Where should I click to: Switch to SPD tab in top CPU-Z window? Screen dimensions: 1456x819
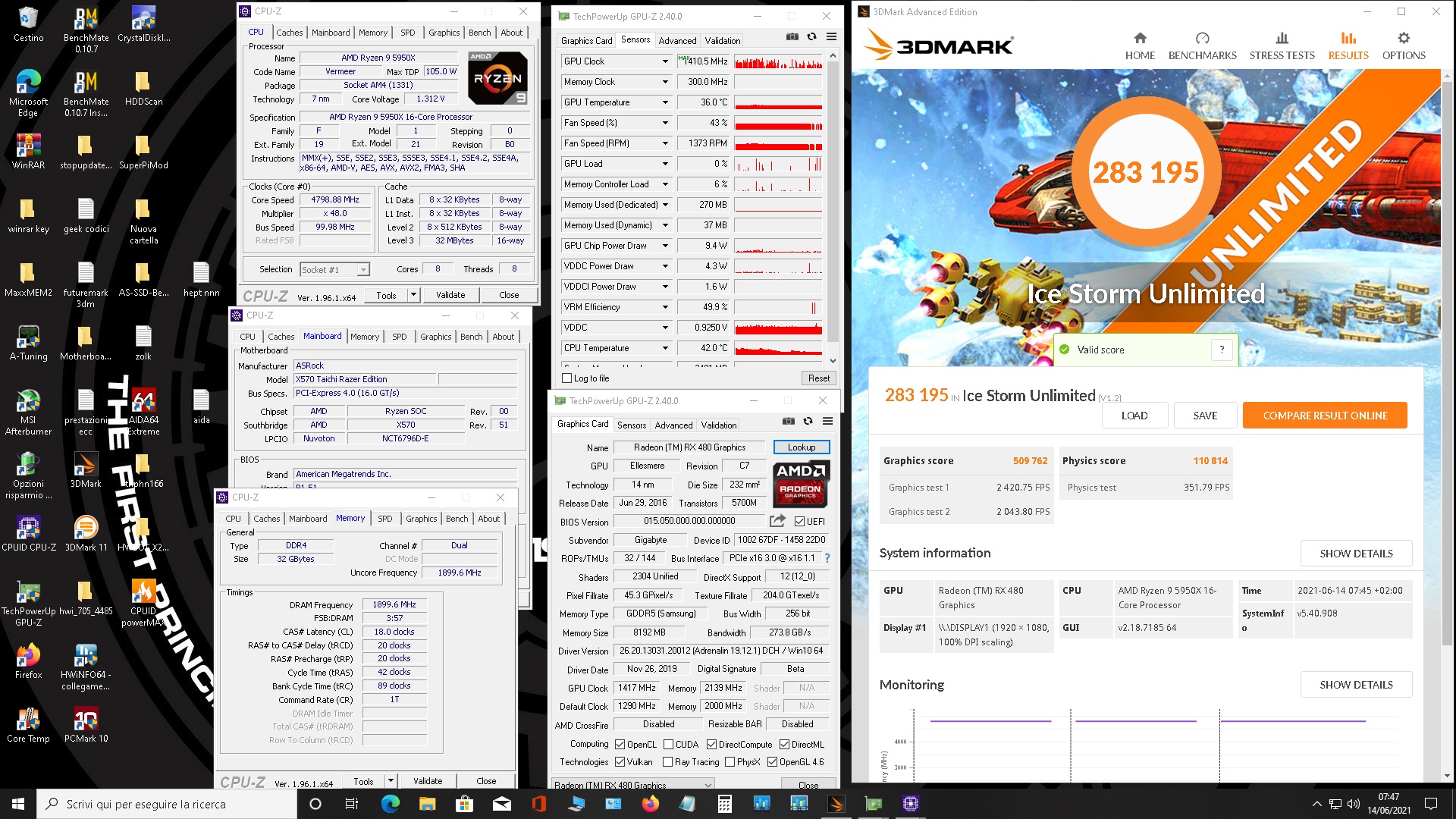pos(408,33)
